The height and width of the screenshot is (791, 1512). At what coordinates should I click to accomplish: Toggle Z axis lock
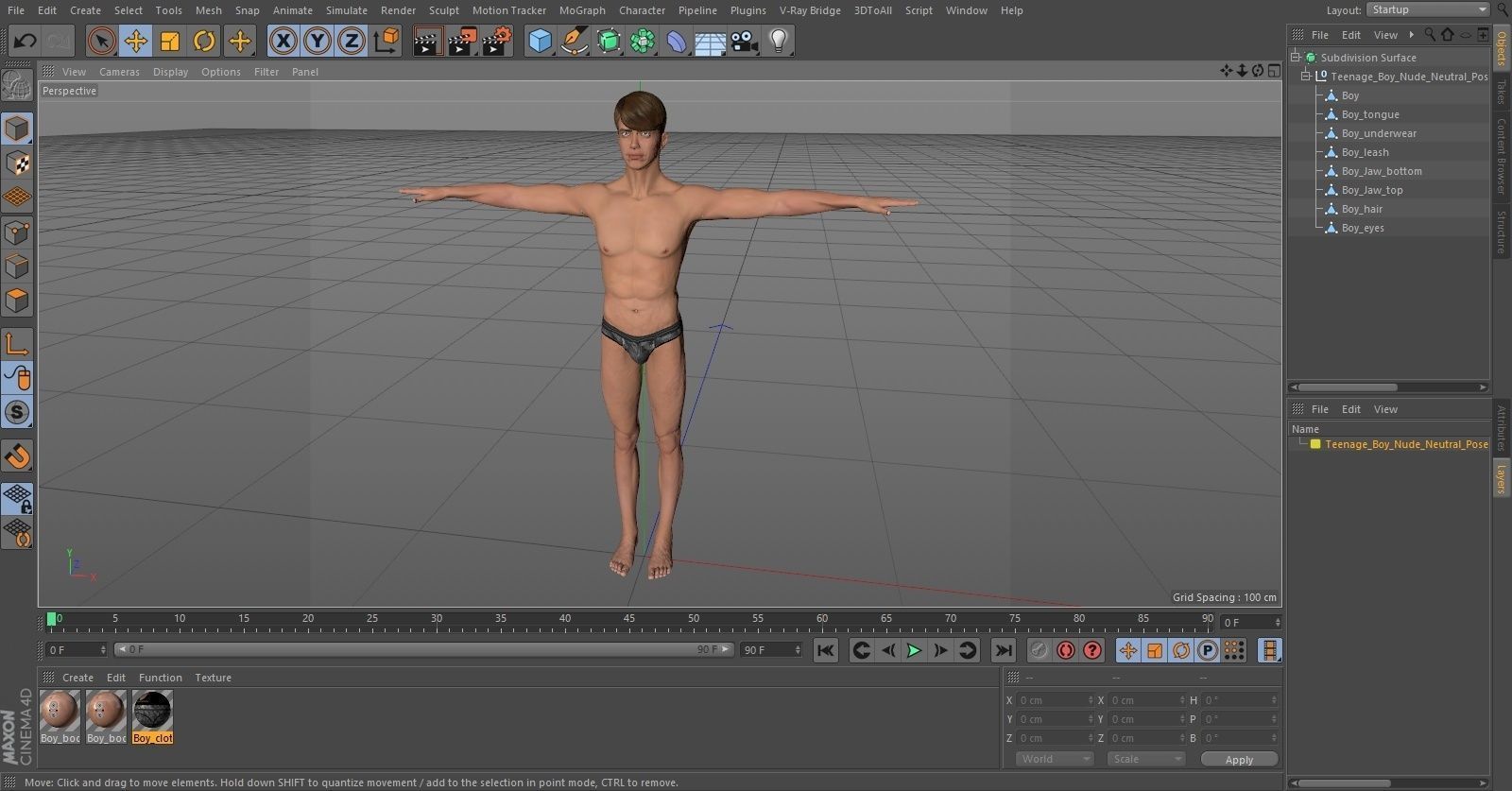tap(352, 41)
